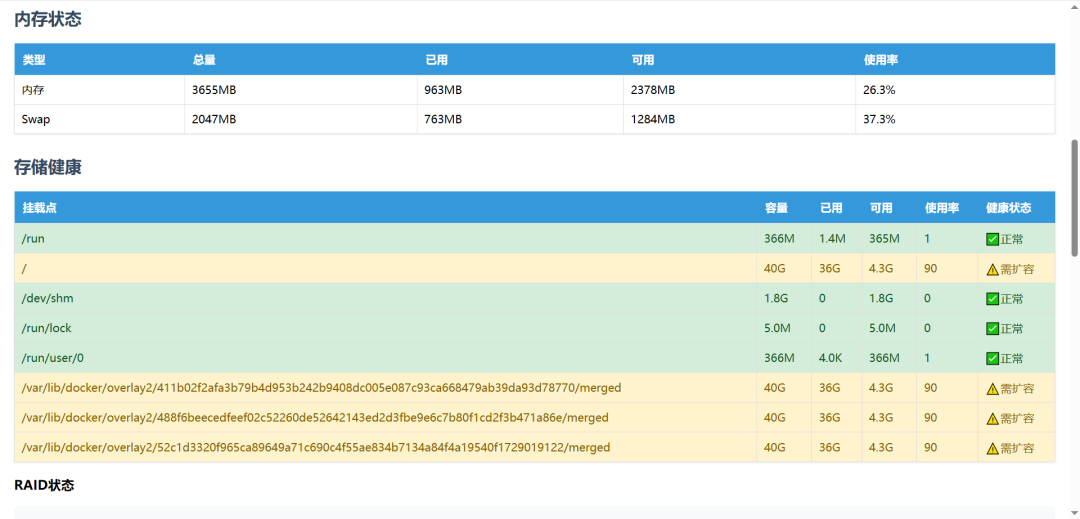Click the 容量 column header
This screenshot has width=1080, height=519.
[x=776, y=208]
